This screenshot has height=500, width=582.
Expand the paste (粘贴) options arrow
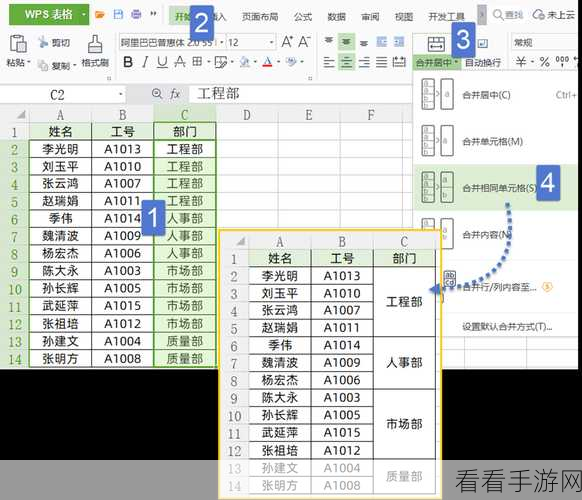[x=29, y=61]
